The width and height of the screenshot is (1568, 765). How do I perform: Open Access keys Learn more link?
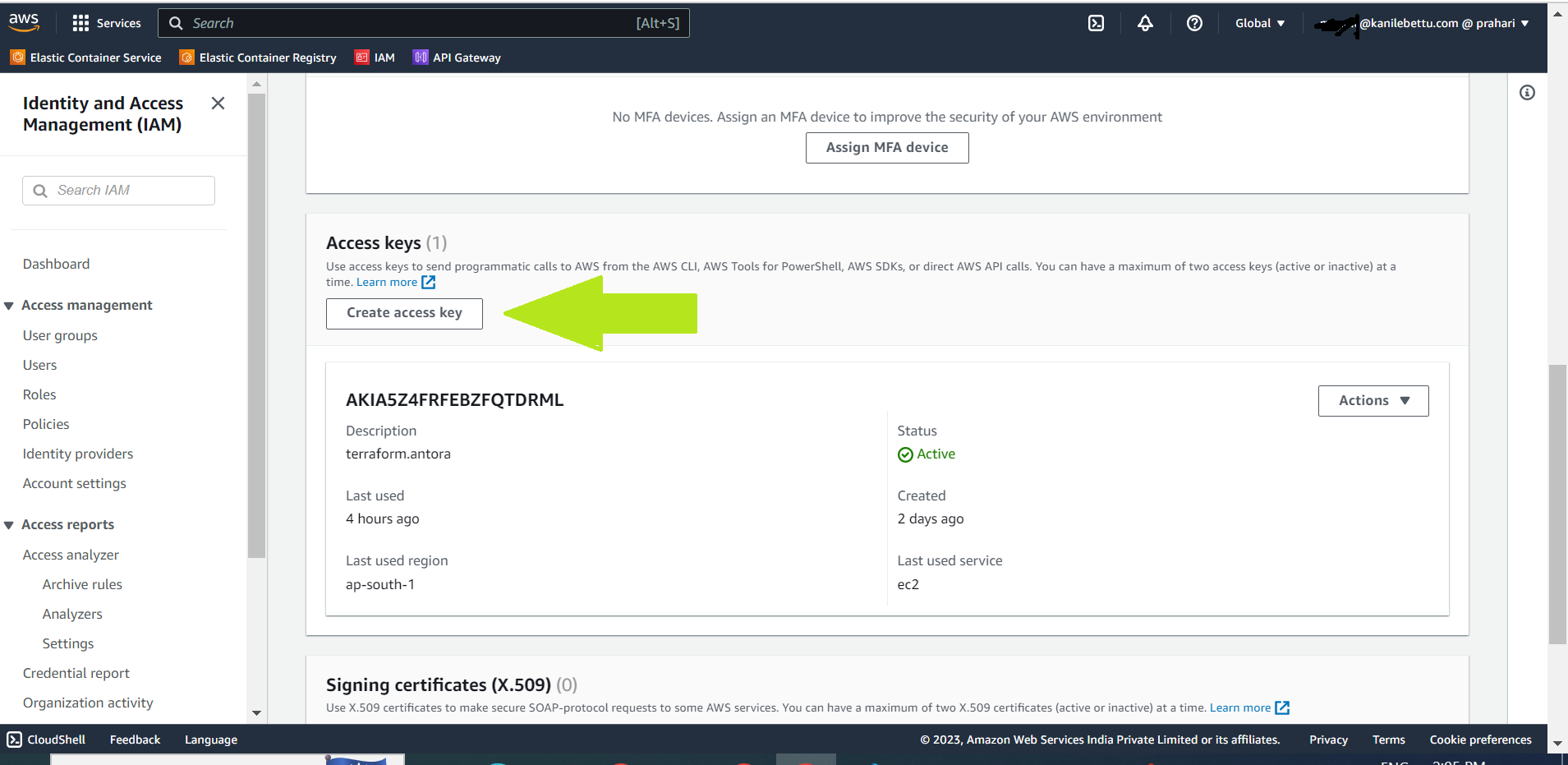[396, 282]
